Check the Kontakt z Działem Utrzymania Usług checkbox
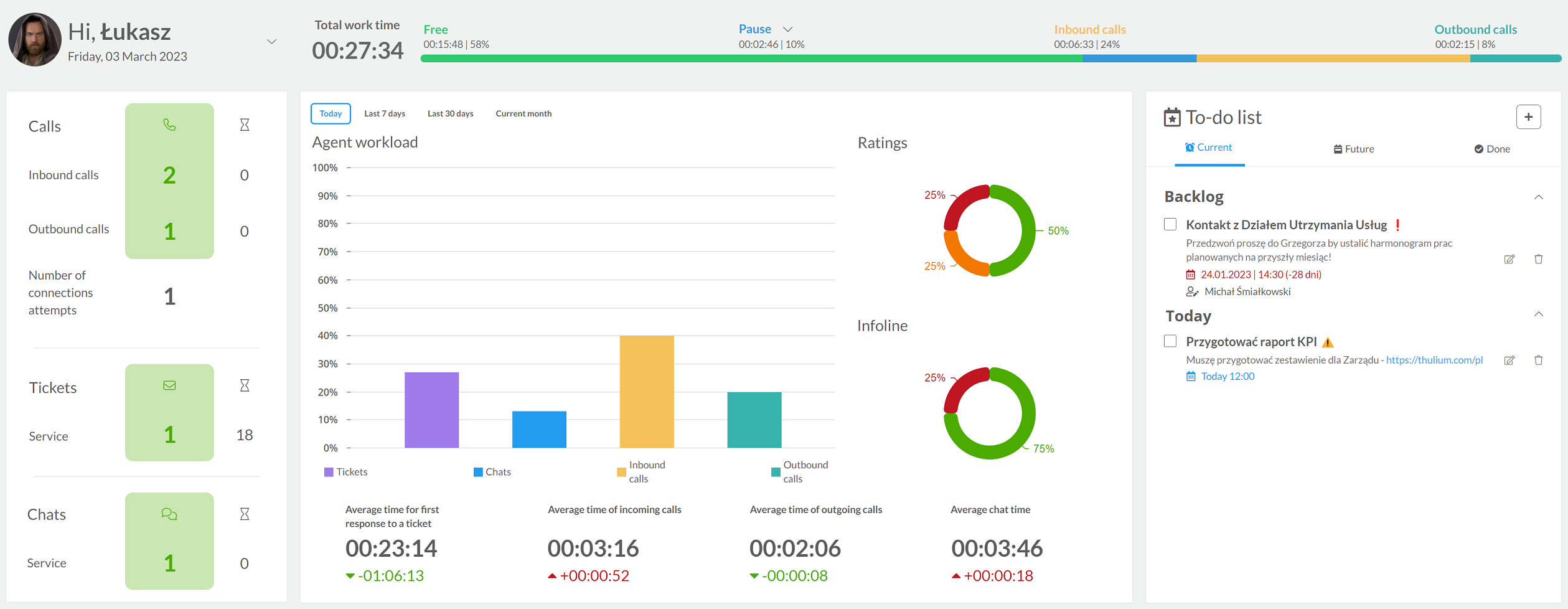Viewport: 1568px width, 609px height. [1170, 224]
